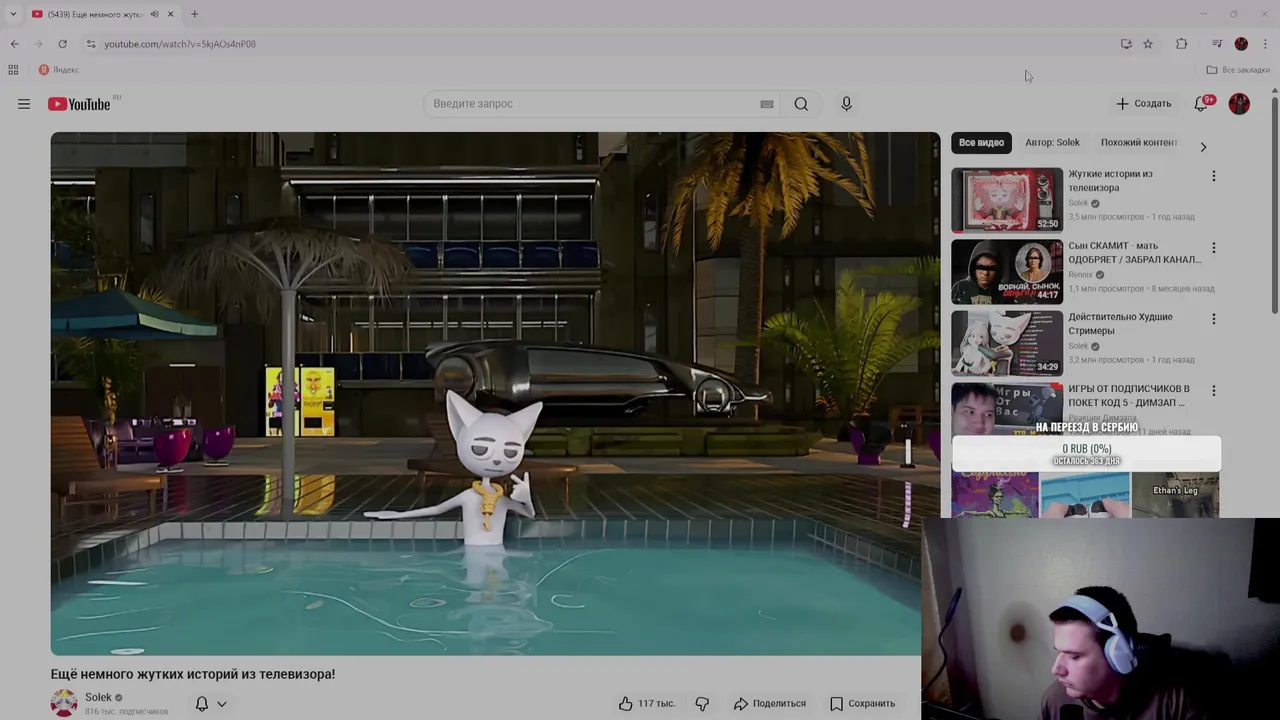Expand subscription notification bell dropdown
The height and width of the screenshot is (720, 1280).
pos(222,704)
